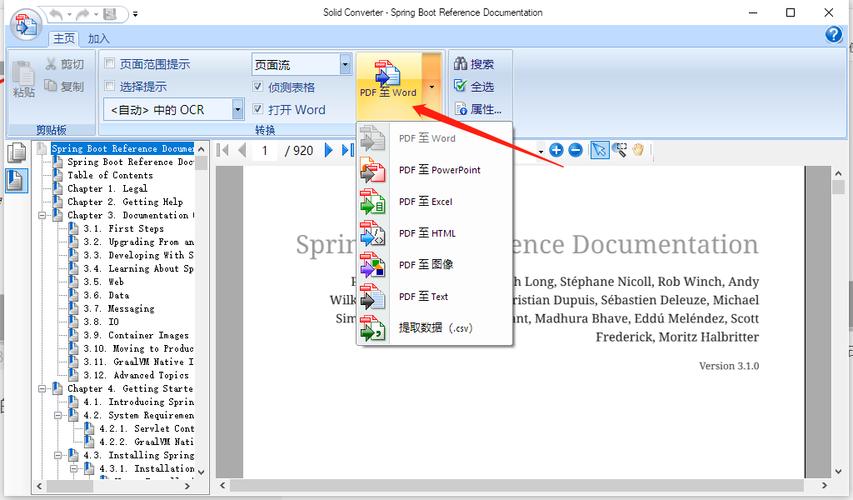
Task: Select 4.2.1. Servlet Containers bookmark
Action: coord(146,428)
